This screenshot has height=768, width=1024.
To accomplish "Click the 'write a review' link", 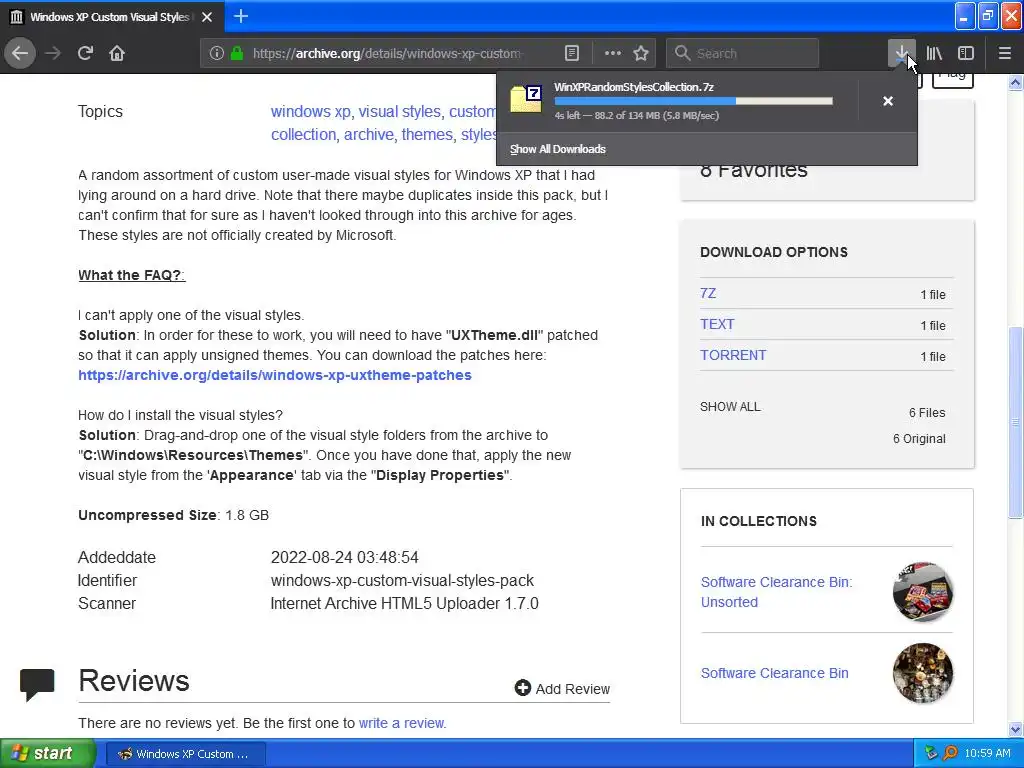I will [401, 723].
